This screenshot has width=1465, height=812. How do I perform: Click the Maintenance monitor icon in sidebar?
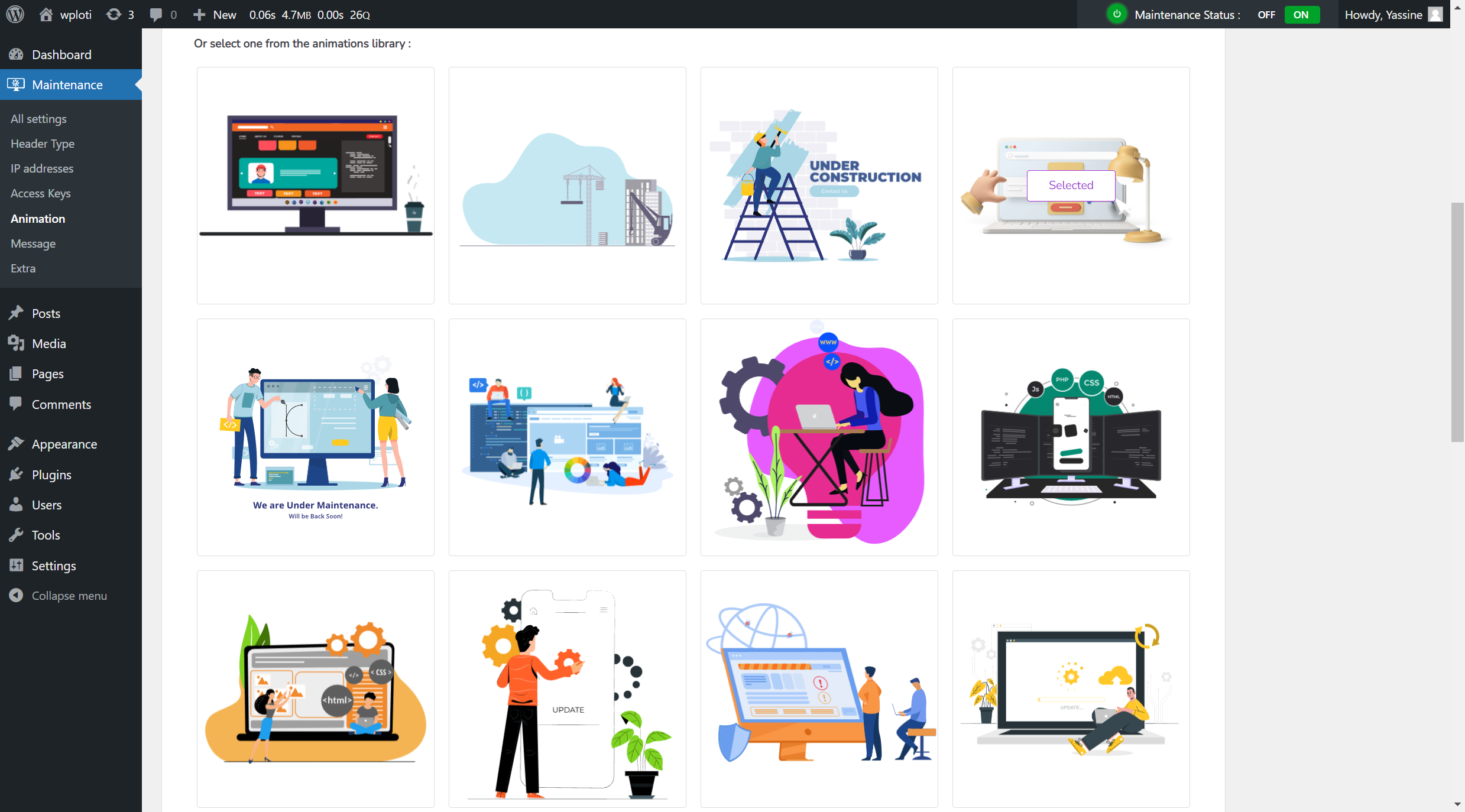pyautogui.click(x=16, y=85)
